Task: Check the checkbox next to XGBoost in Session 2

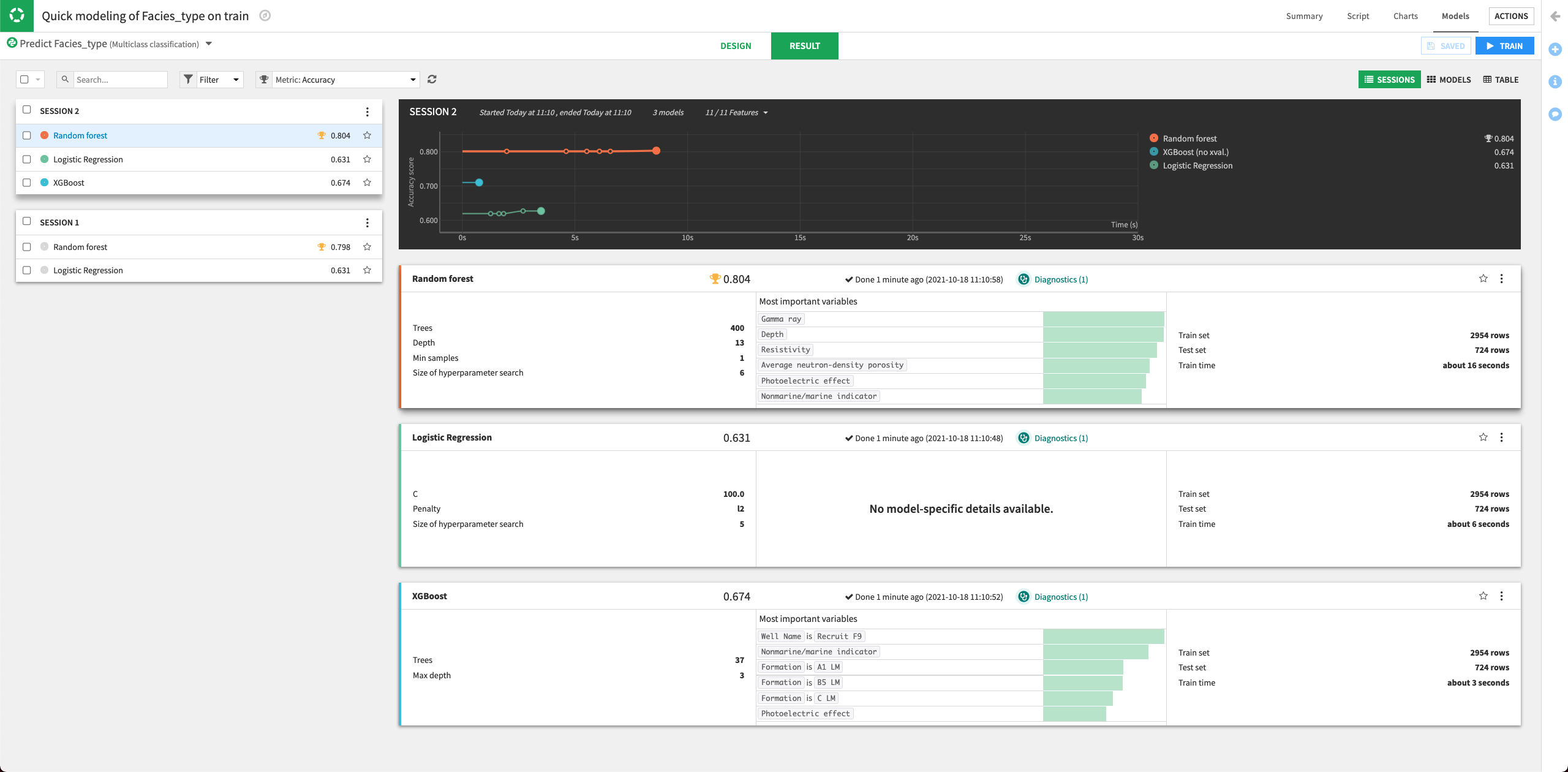Action: pyautogui.click(x=27, y=182)
